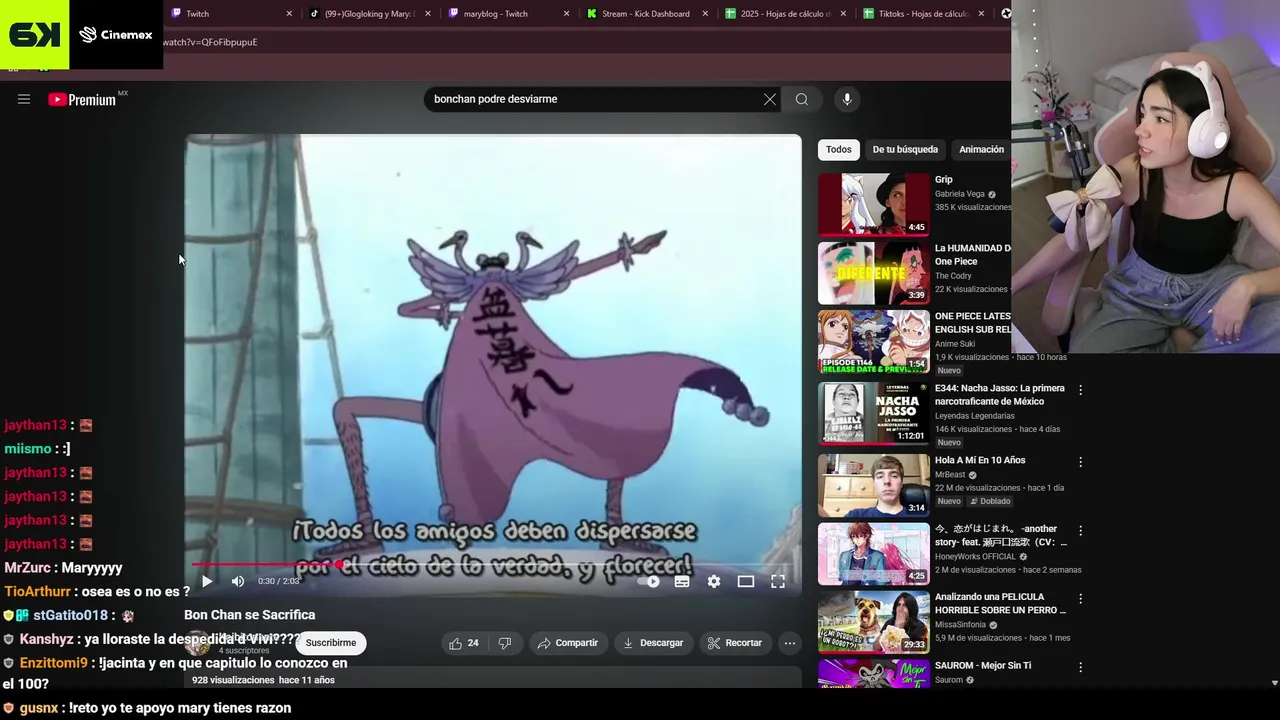Mute the video volume icon
Viewport: 1280px width, 720px height.
[238, 581]
